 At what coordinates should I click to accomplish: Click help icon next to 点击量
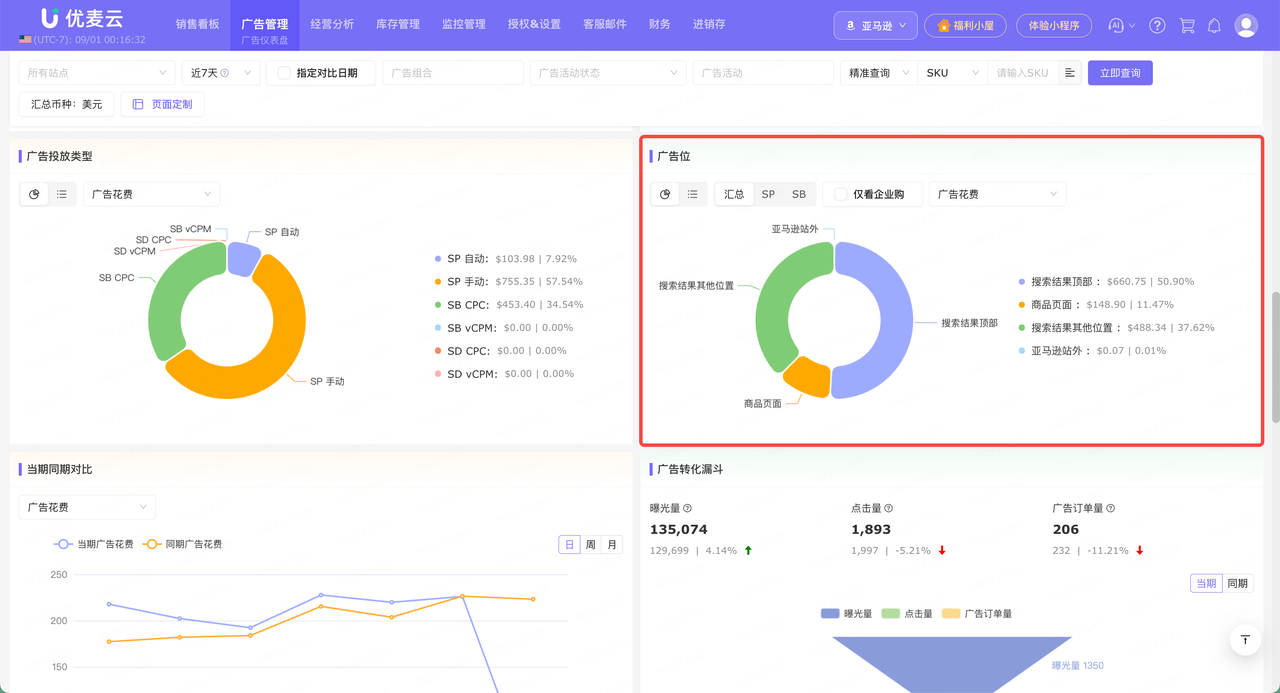(888, 509)
